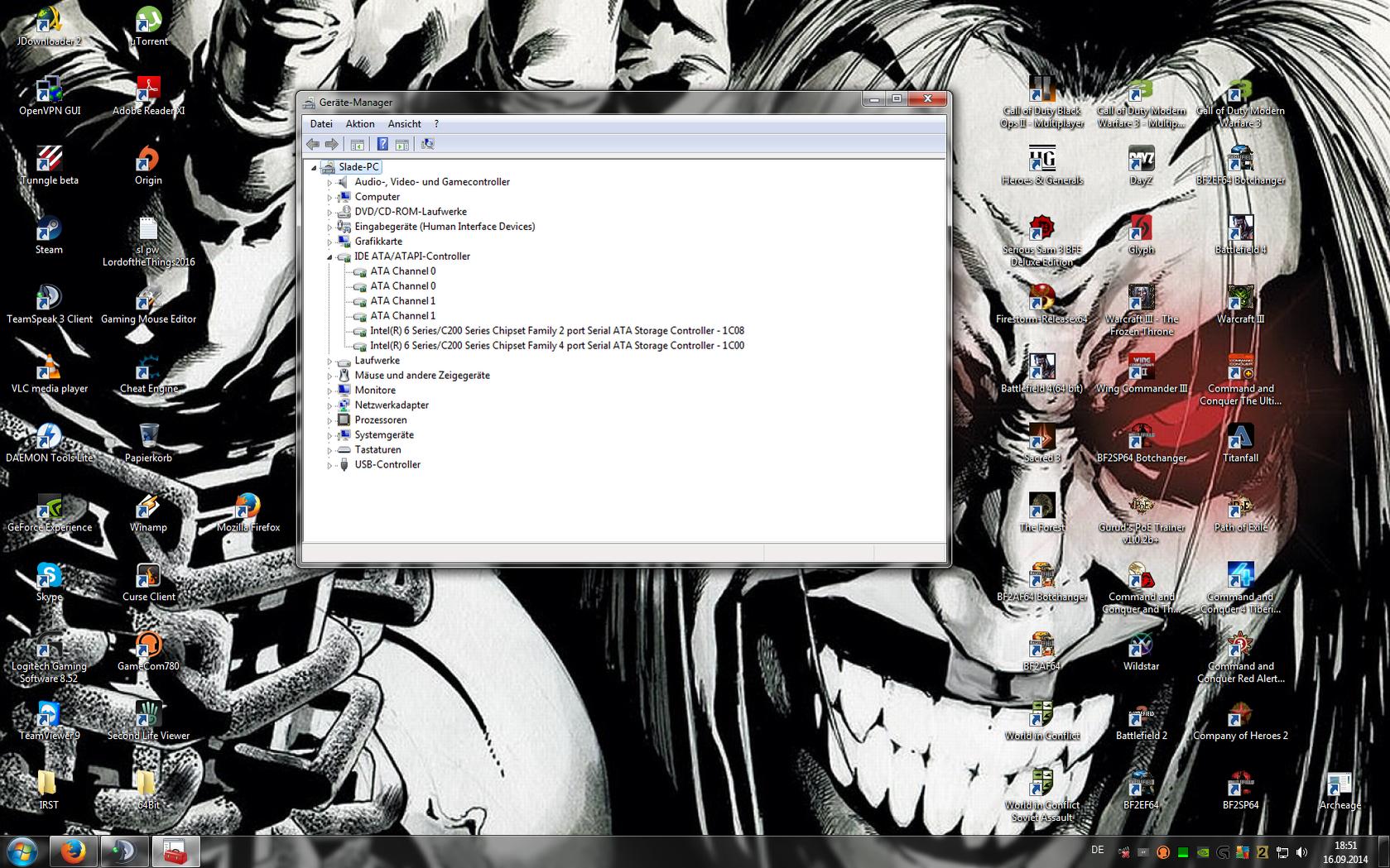Click the Wildstar desktop icon
Screen dimensions: 1390x868
coord(1141,651)
